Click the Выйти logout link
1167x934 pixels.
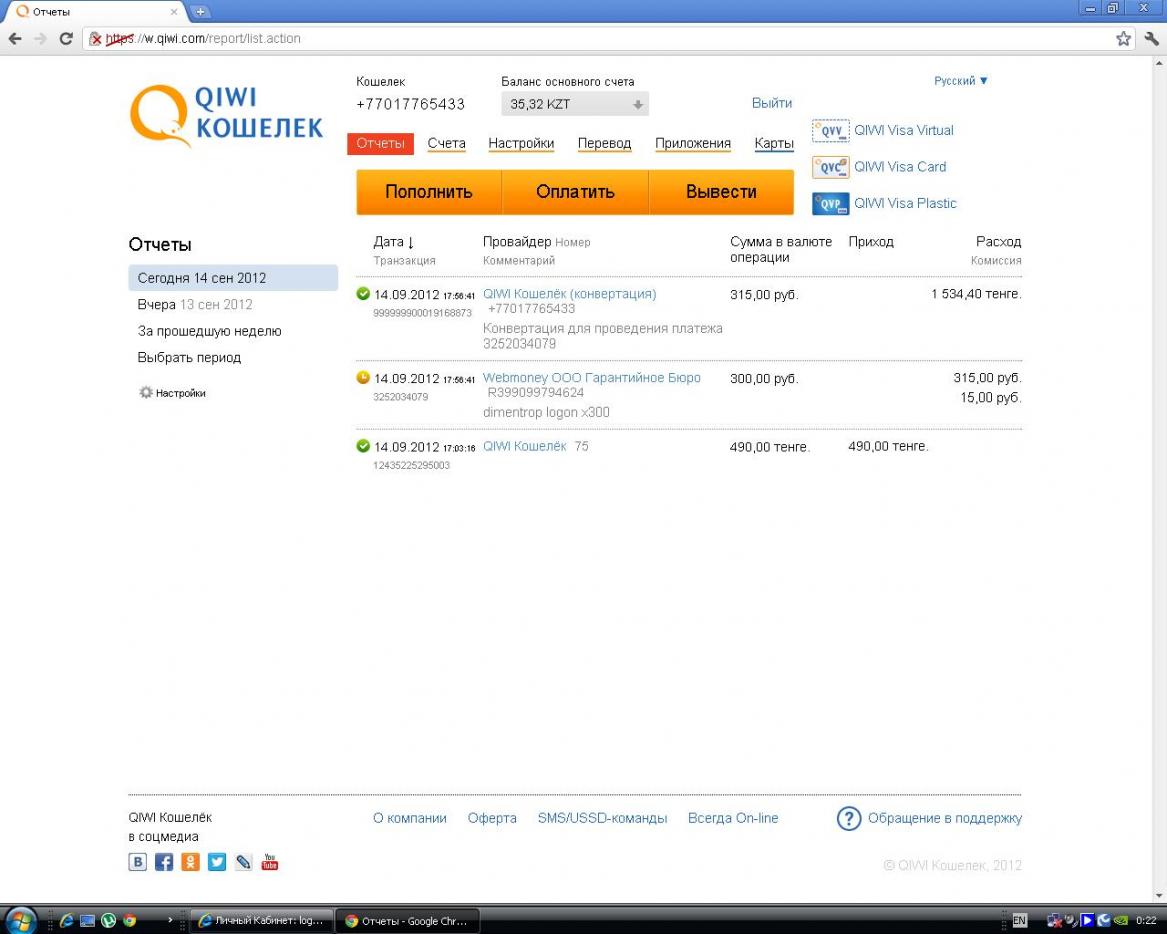[x=771, y=103]
